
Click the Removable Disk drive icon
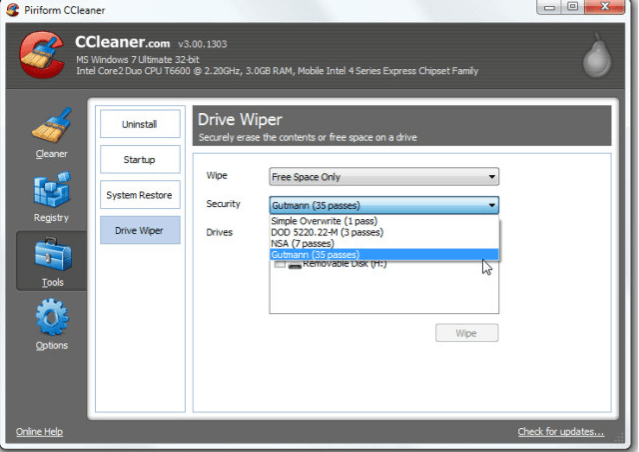pyautogui.click(x=295, y=265)
